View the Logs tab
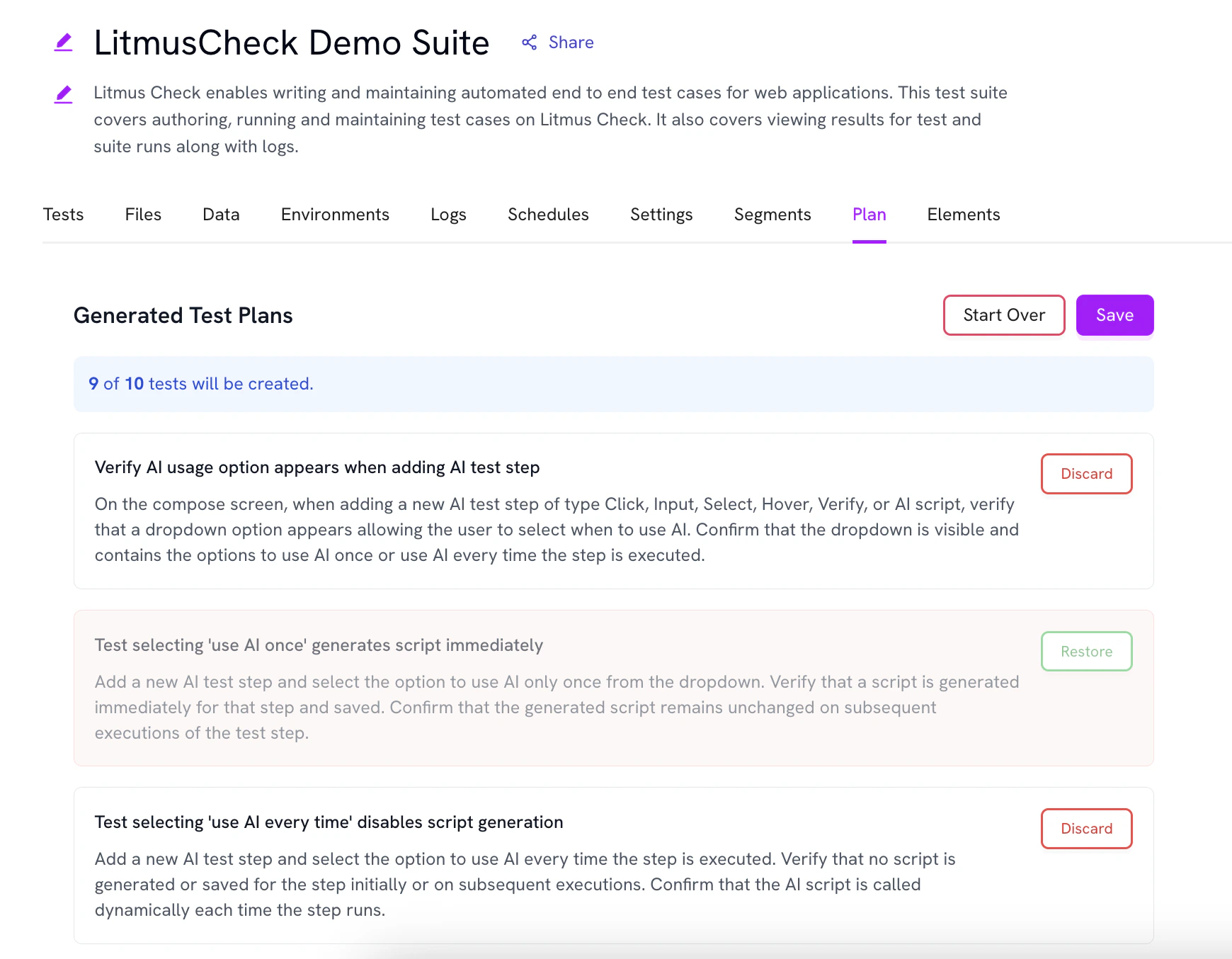Image resolution: width=1232 pixels, height=959 pixels. (x=448, y=215)
